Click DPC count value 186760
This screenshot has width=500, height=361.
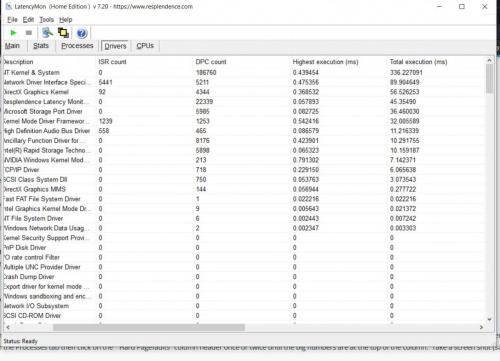[206, 72]
